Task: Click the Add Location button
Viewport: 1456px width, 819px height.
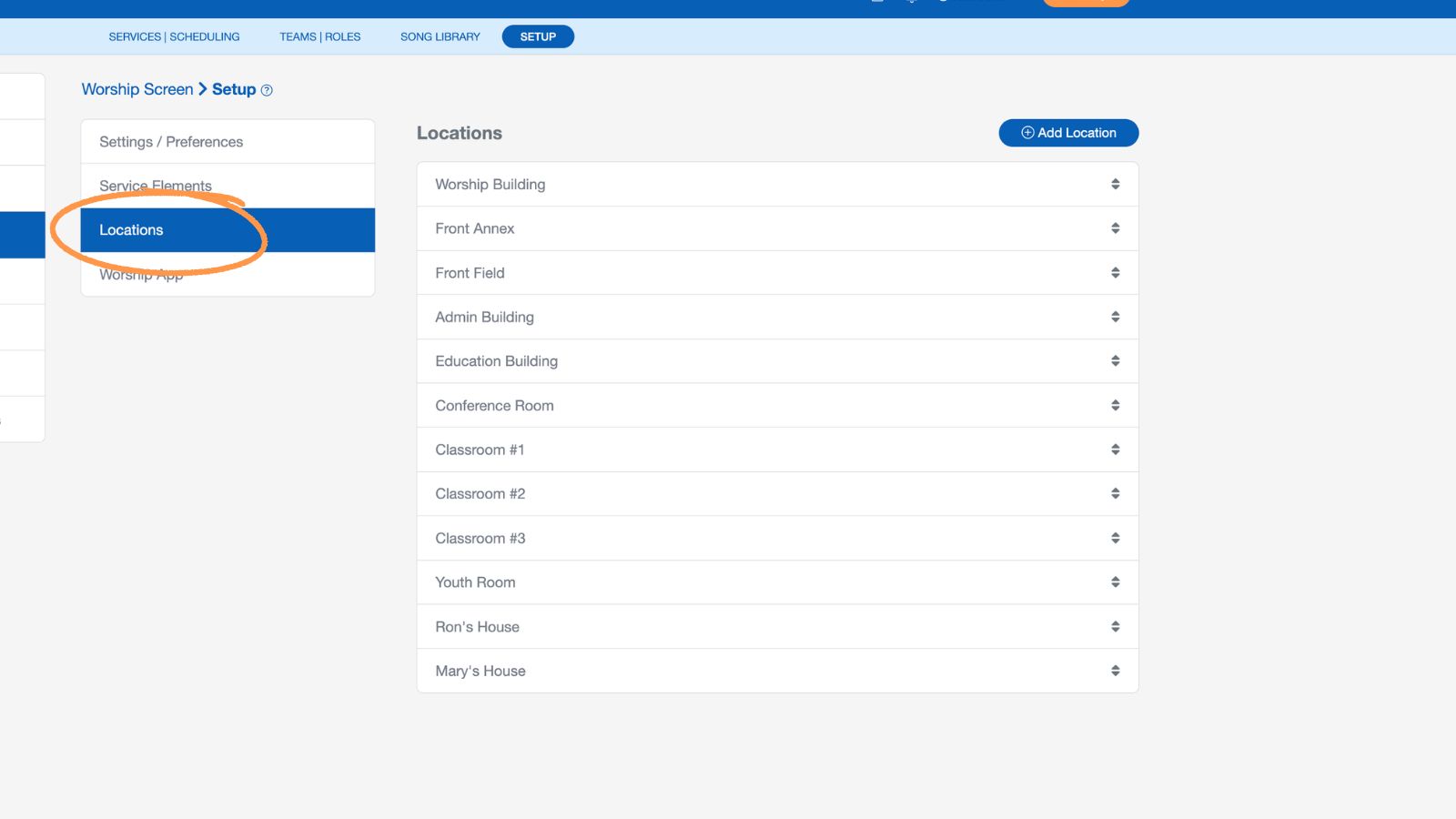Action: (1068, 133)
